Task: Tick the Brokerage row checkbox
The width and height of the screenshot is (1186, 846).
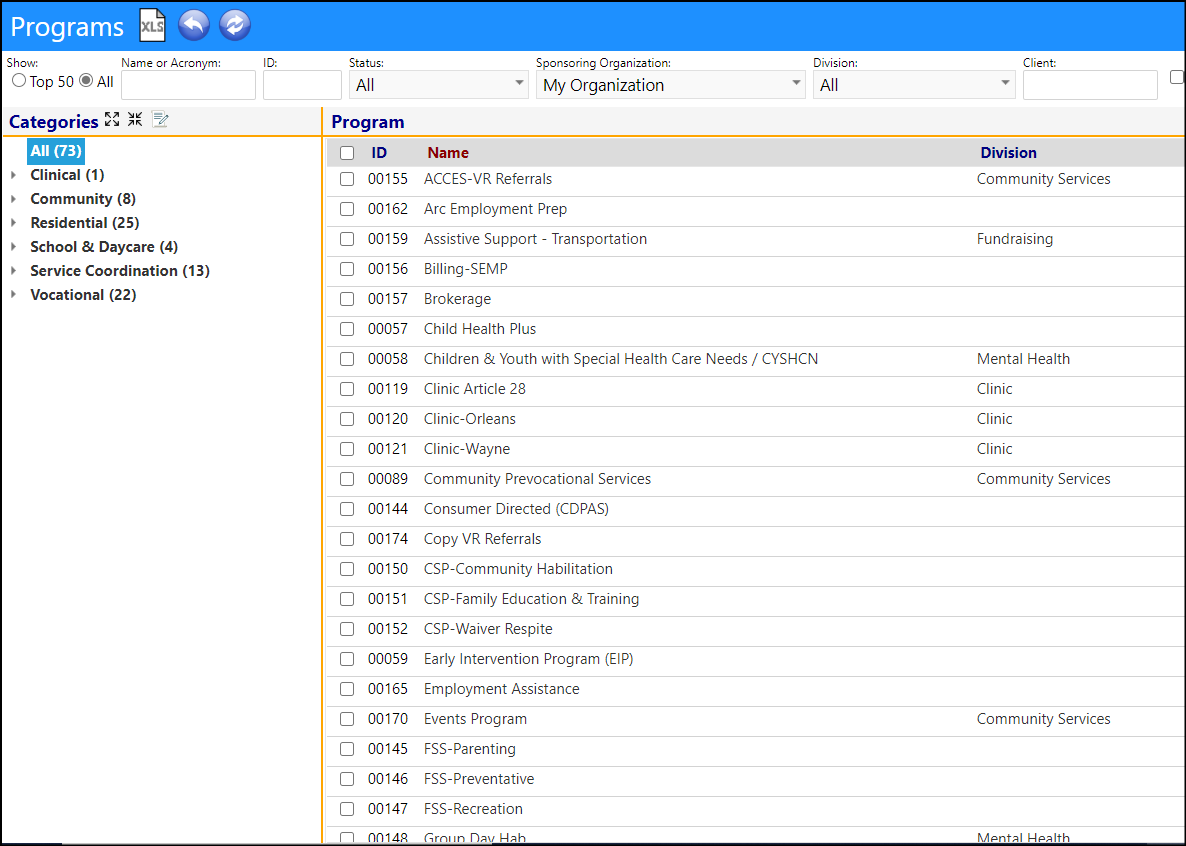Action: tap(347, 299)
